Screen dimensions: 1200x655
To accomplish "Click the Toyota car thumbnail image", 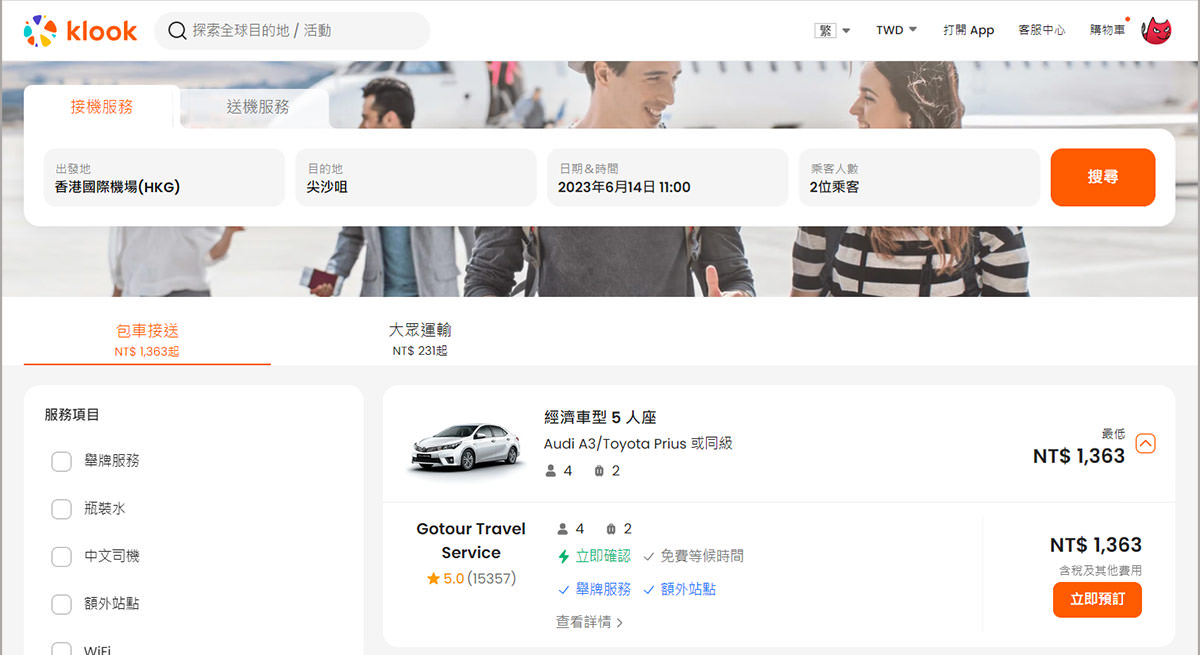I will pyautogui.click(x=466, y=446).
